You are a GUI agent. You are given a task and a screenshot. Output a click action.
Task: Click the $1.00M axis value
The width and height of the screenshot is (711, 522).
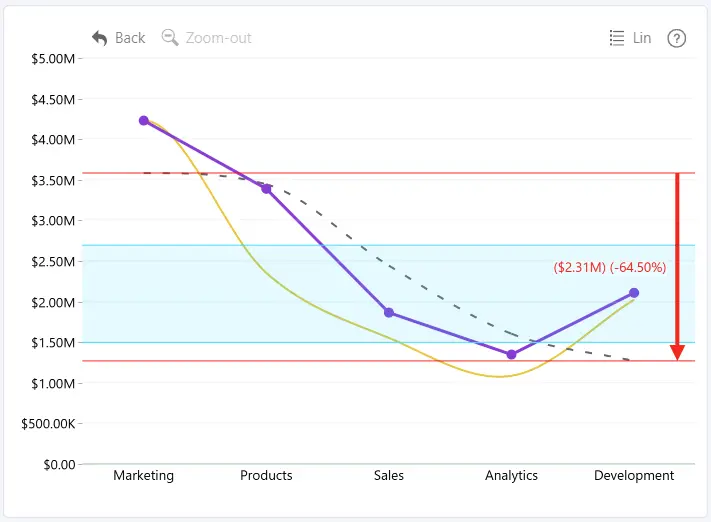53,384
